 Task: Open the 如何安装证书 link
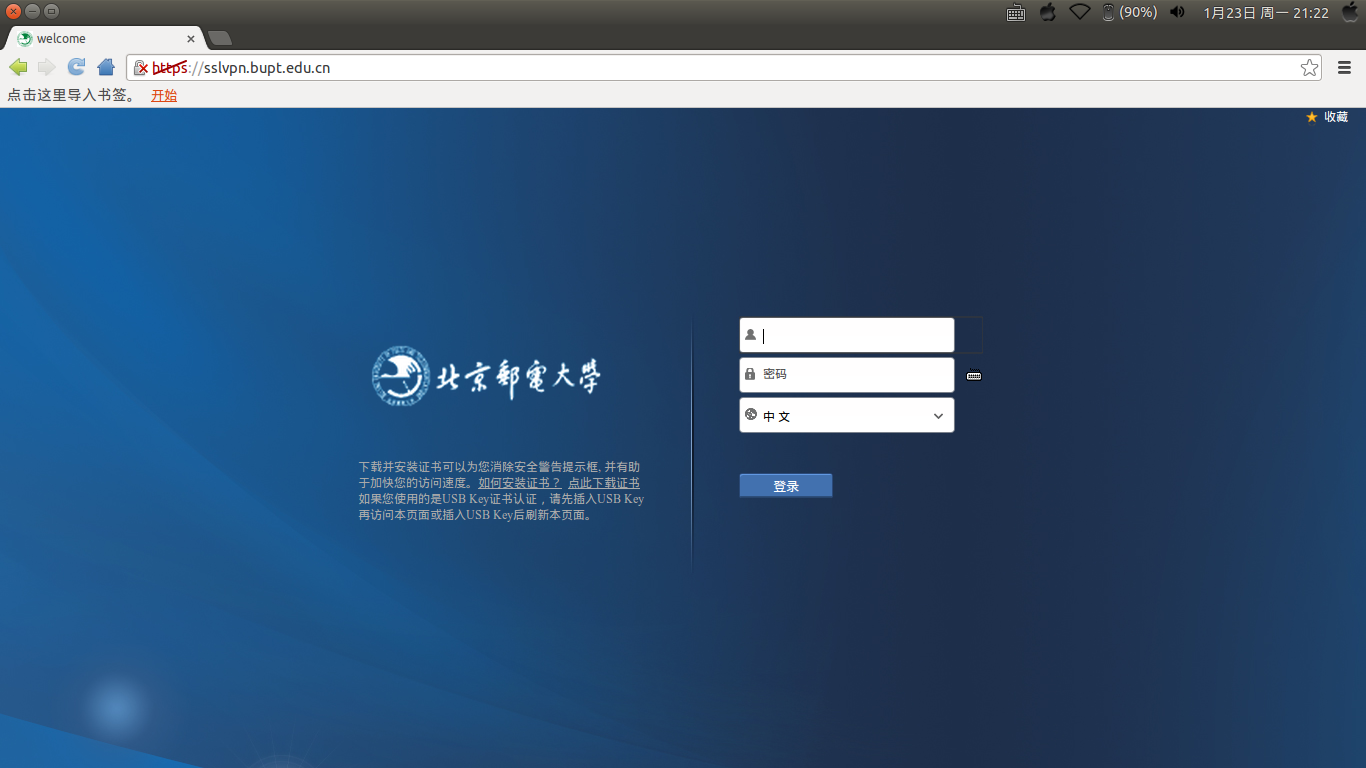click(519, 483)
